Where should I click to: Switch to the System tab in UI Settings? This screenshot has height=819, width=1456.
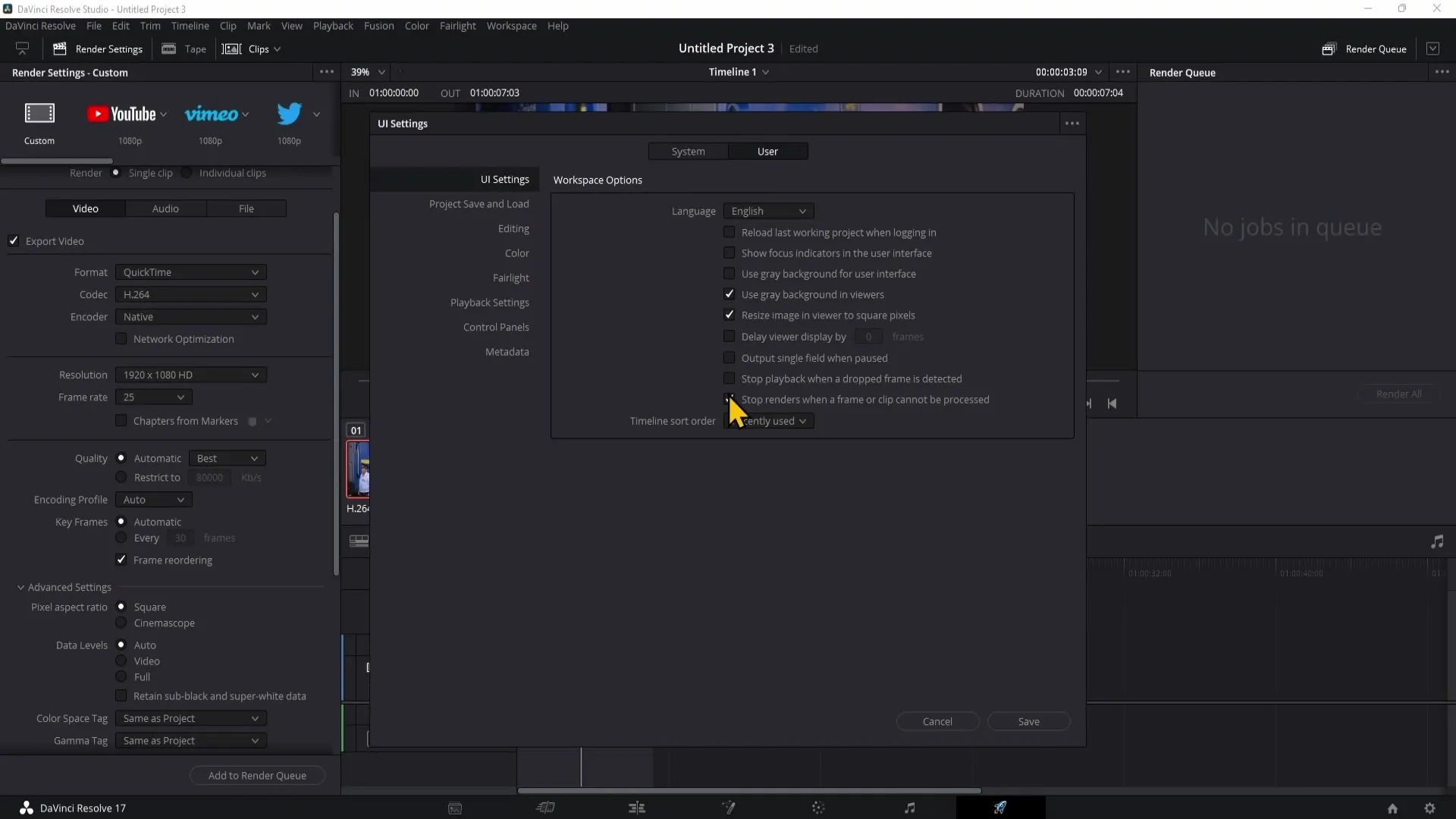pyautogui.click(x=688, y=151)
